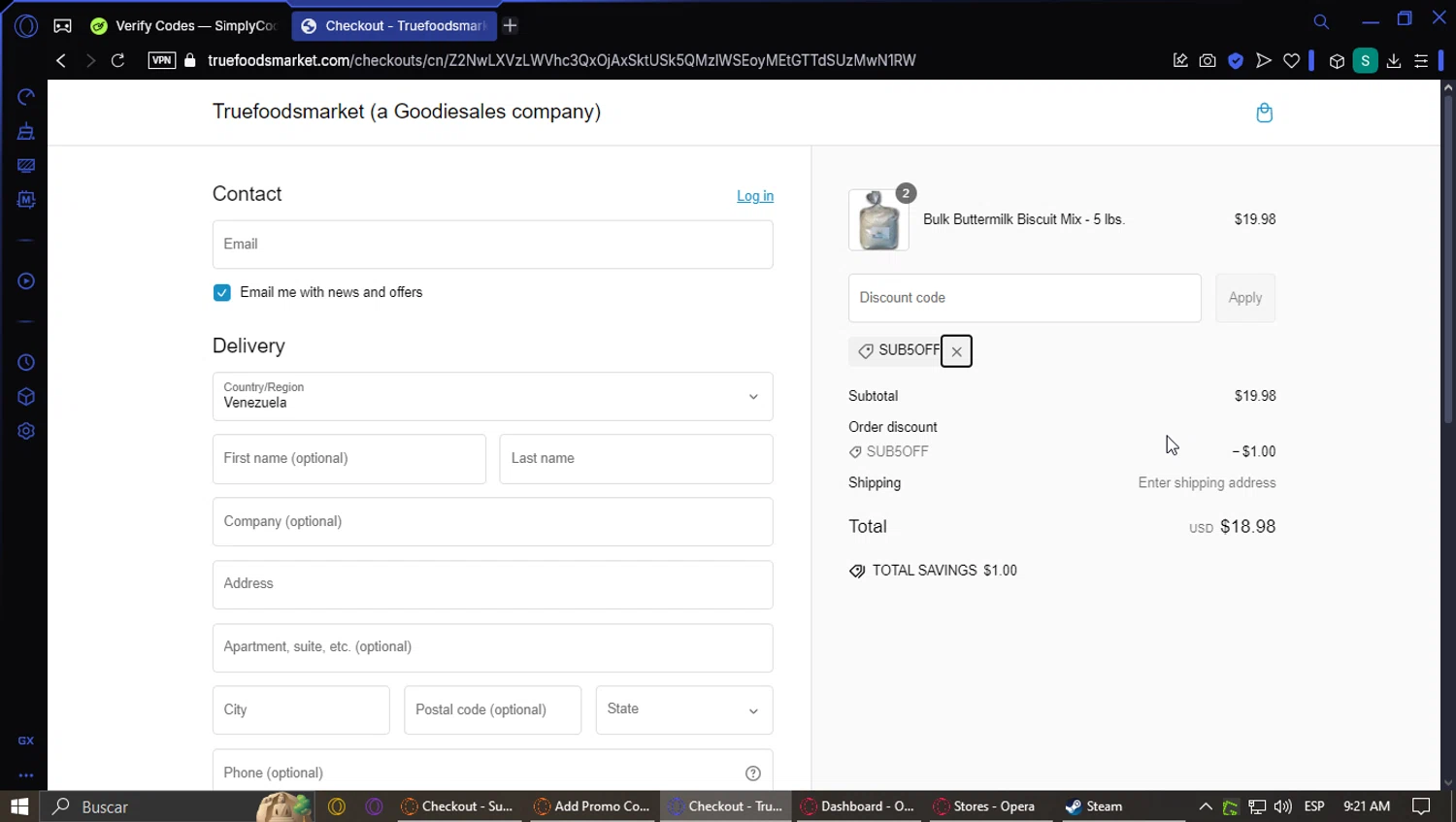Expand the State dropdown
This screenshot has width=1456, height=822.
click(684, 710)
